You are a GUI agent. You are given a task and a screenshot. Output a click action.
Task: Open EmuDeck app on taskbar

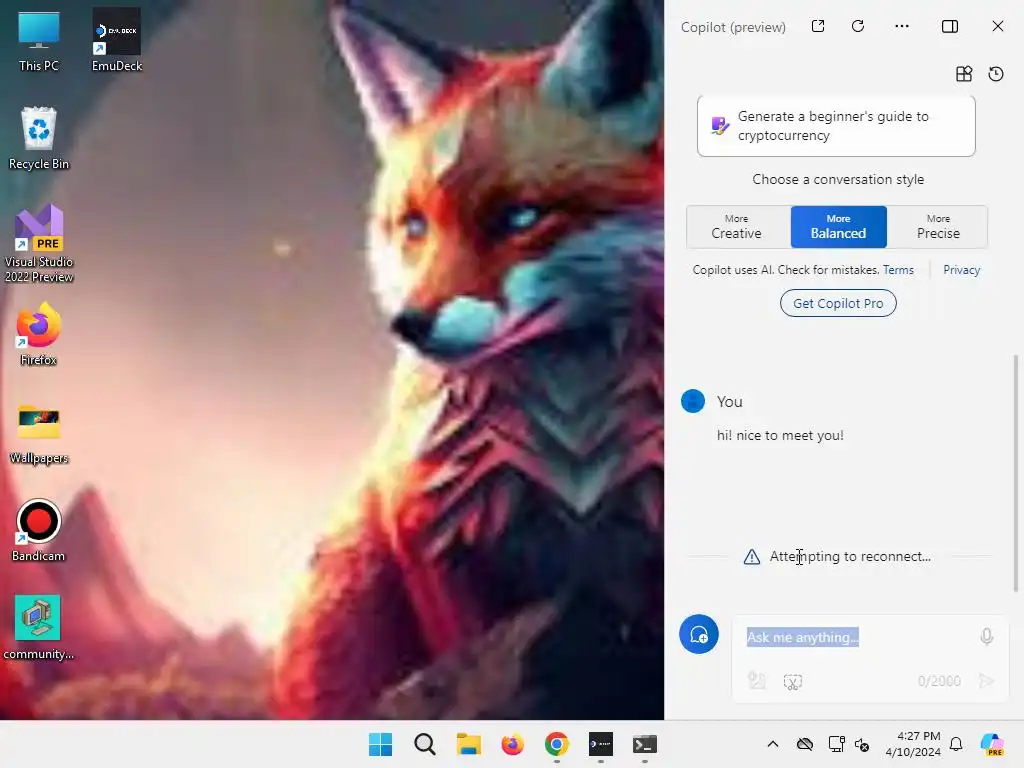(x=600, y=744)
